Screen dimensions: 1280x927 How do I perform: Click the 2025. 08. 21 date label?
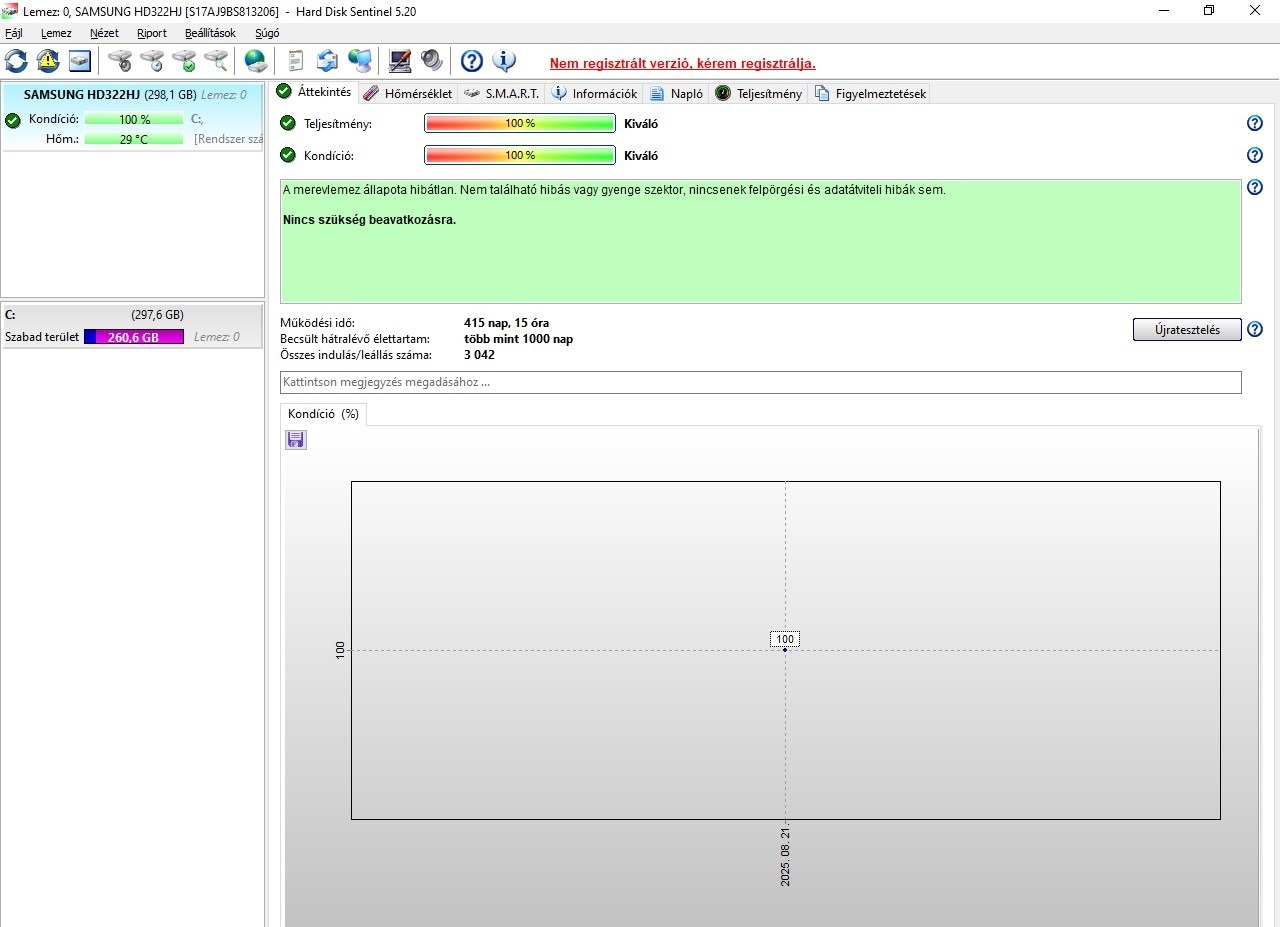click(x=785, y=857)
